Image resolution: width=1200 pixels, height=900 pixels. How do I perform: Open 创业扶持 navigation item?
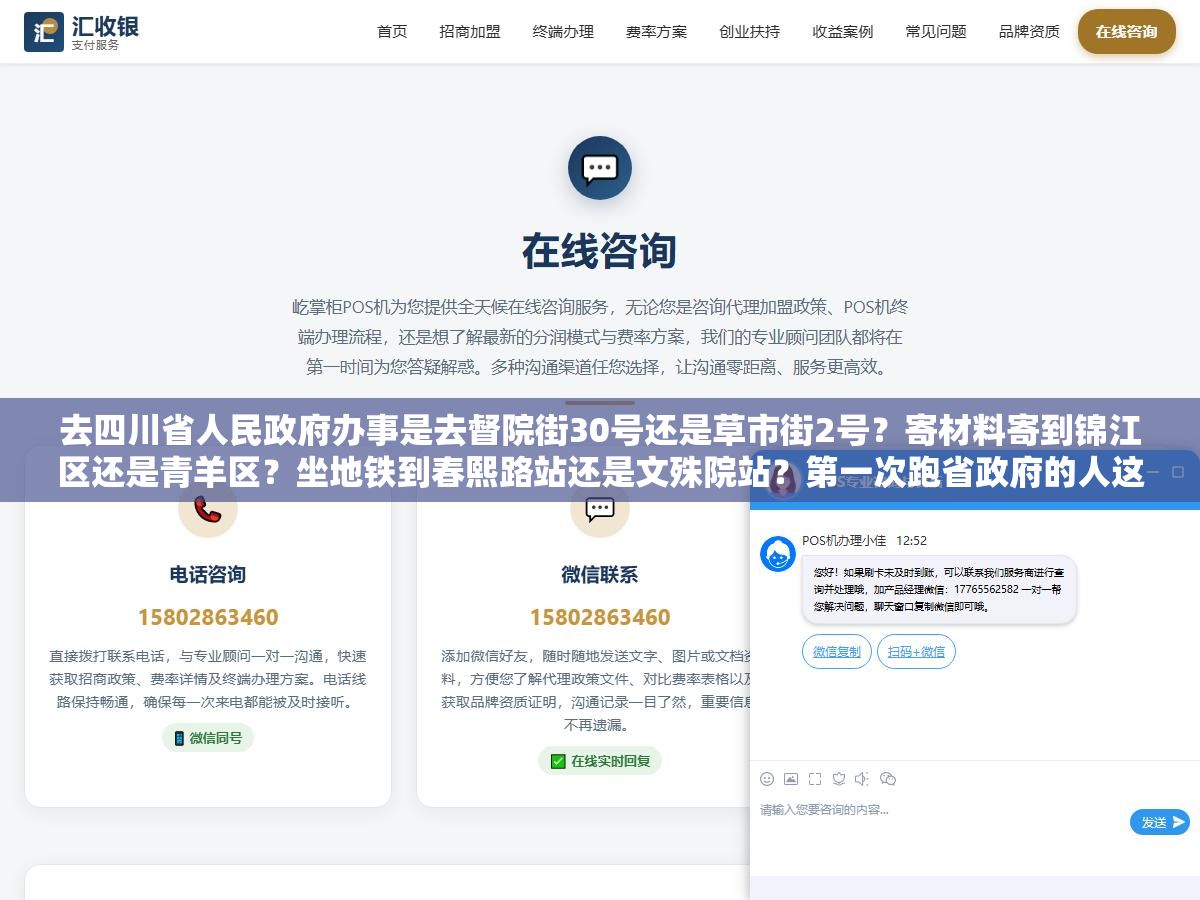(x=750, y=32)
